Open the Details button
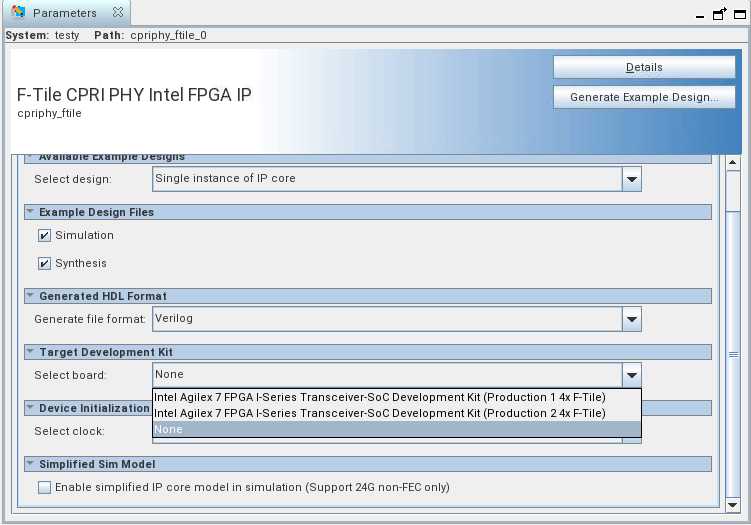 coord(644,67)
